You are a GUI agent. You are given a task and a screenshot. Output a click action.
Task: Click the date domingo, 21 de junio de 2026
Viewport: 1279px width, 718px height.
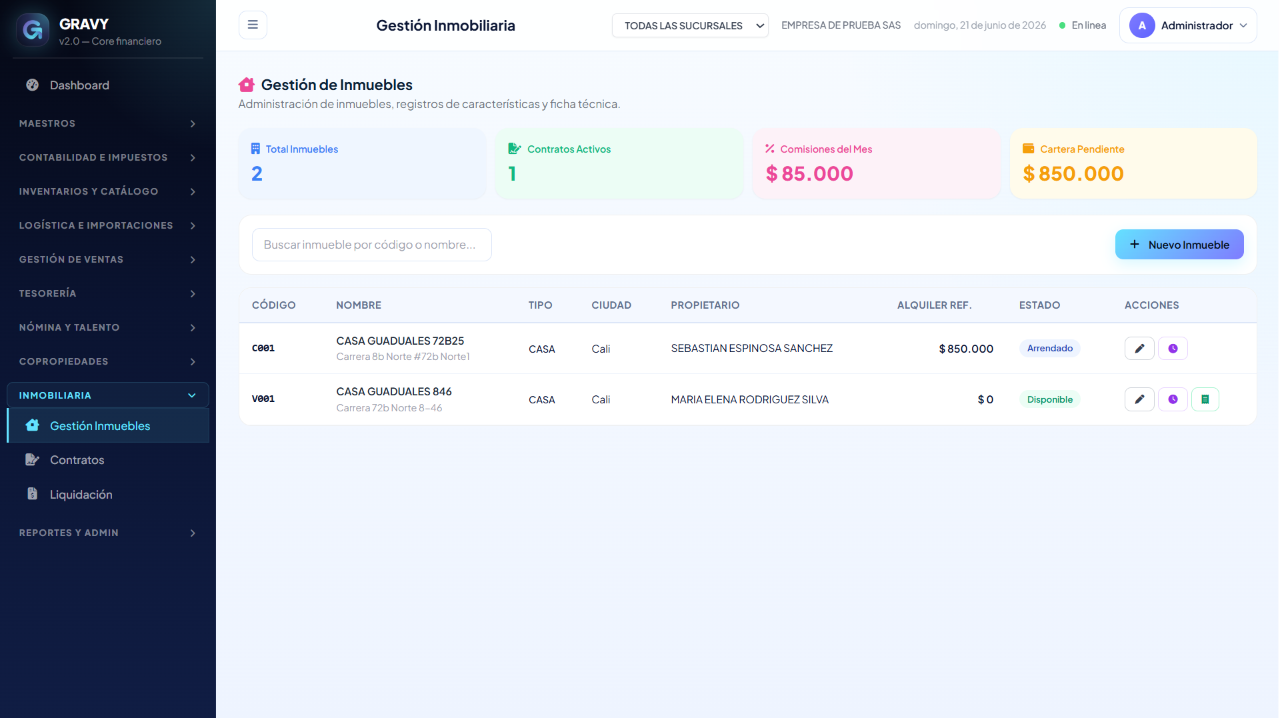(980, 25)
